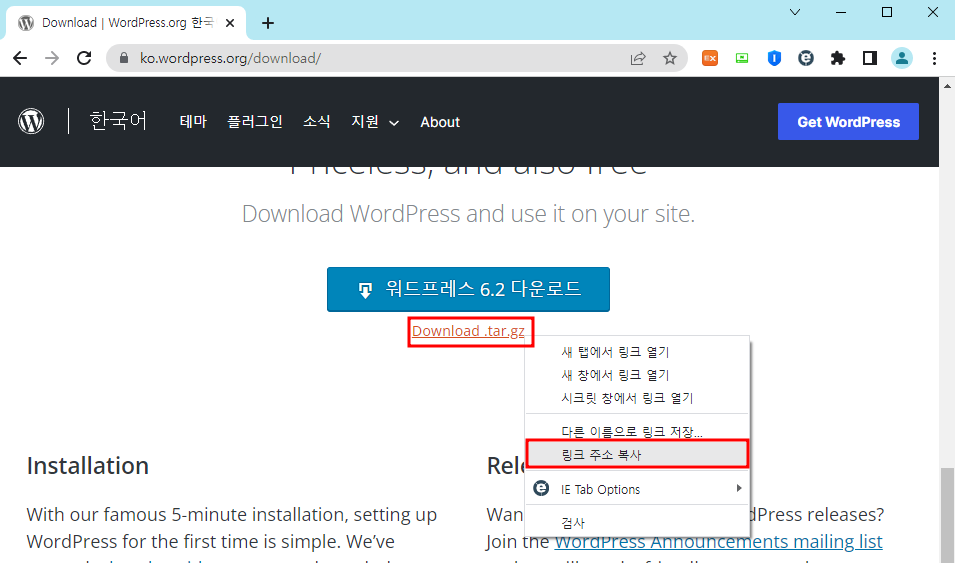Choose 시크릿 창에서 링크 열기
This screenshot has width=955, height=563.
click(636, 398)
